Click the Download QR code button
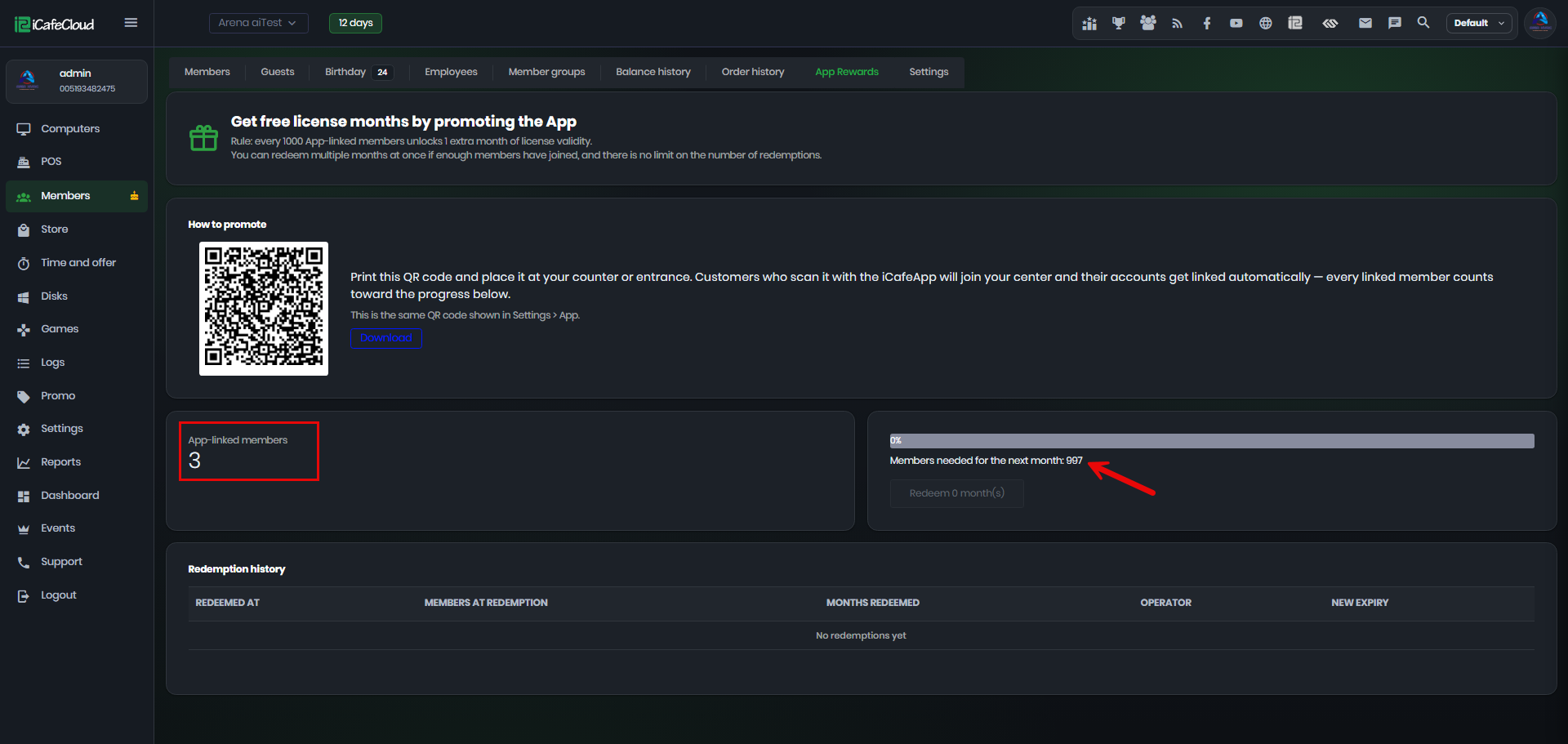This screenshot has height=744, width=1568. point(386,338)
